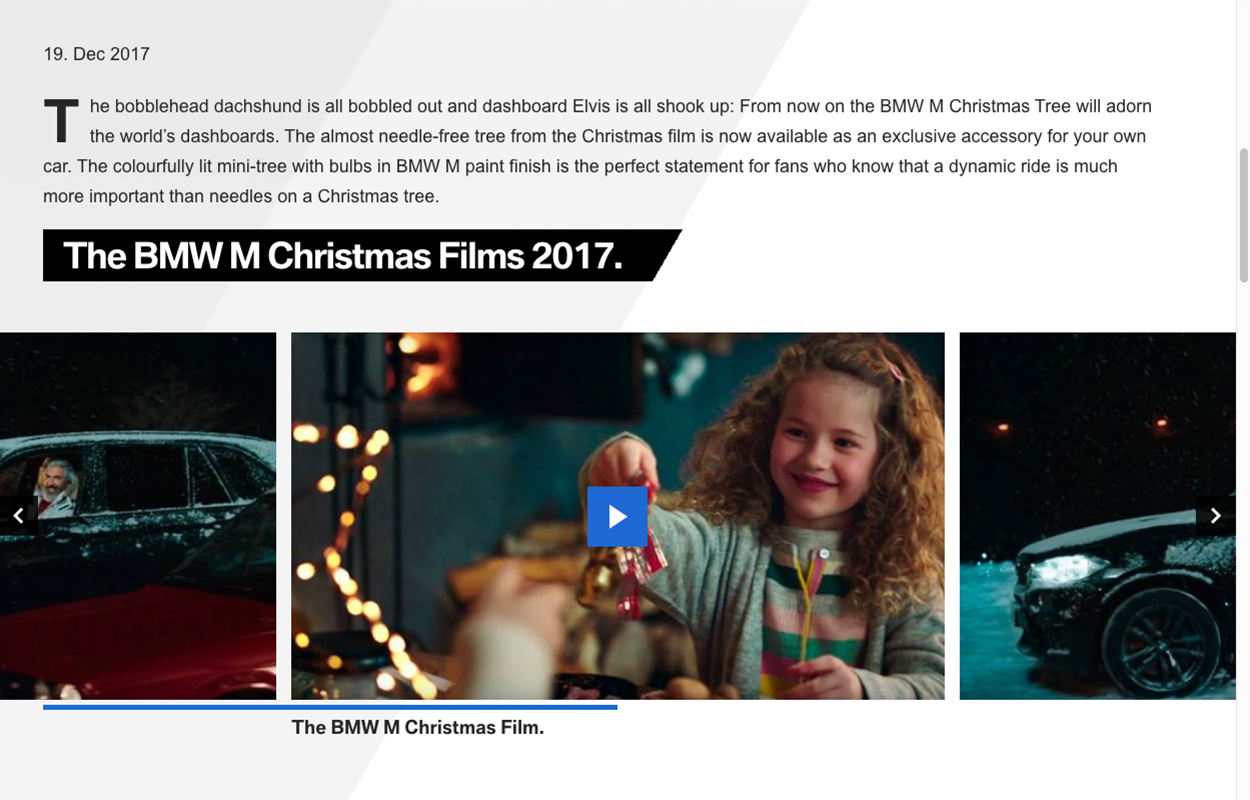This screenshot has height=800, width=1250.
Task: Select the black BMW front wheel slide
Action: 1097,516
